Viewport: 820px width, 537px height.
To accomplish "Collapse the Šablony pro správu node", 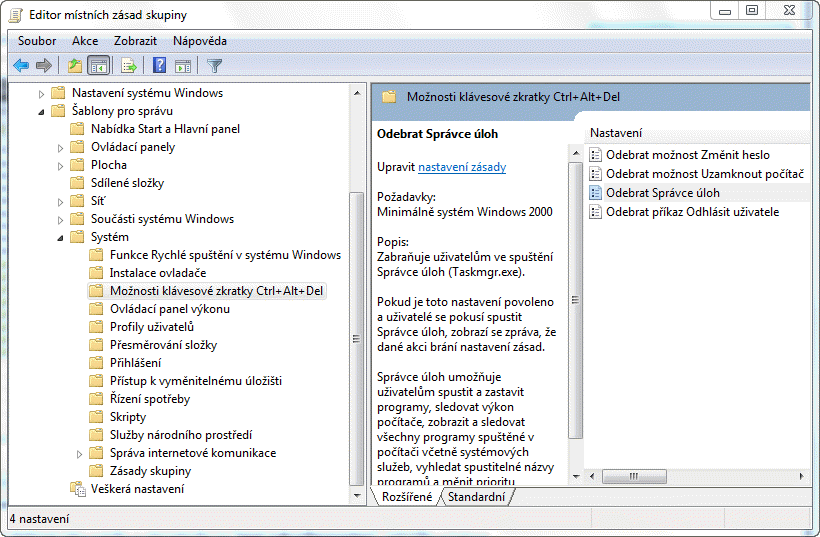I will tap(41, 112).
